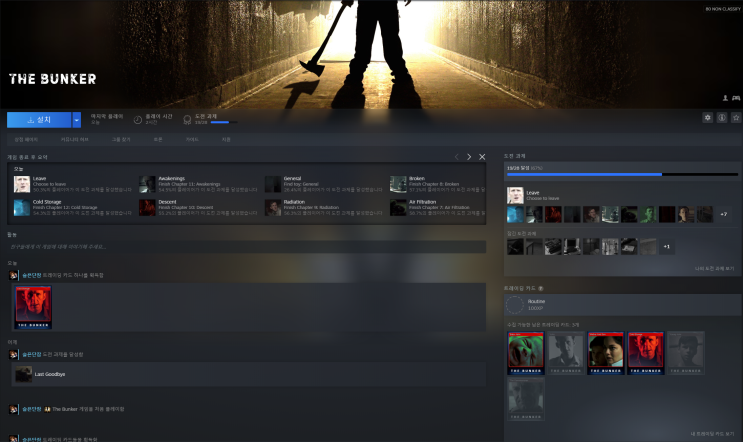This screenshot has height=442, width=743.
Task: Open the 지원 support tab
Action: pos(226,140)
